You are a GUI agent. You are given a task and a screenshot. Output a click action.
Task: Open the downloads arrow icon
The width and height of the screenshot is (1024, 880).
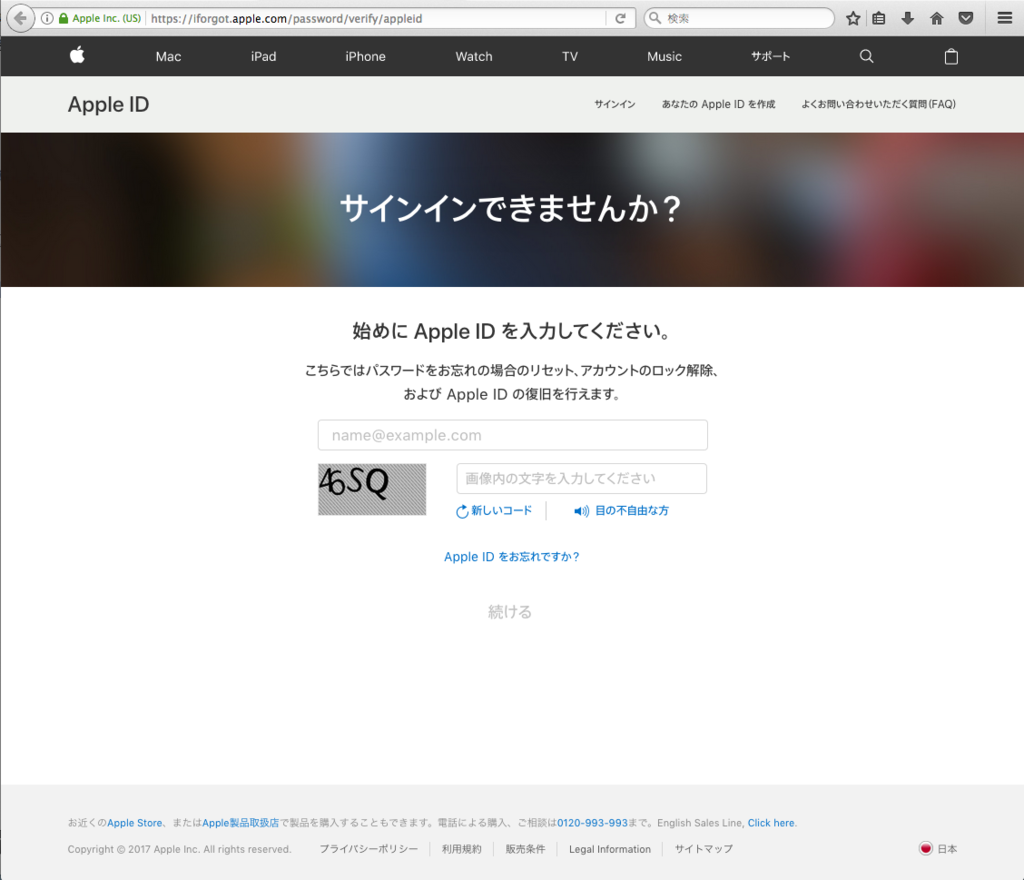click(x=908, y=18)
